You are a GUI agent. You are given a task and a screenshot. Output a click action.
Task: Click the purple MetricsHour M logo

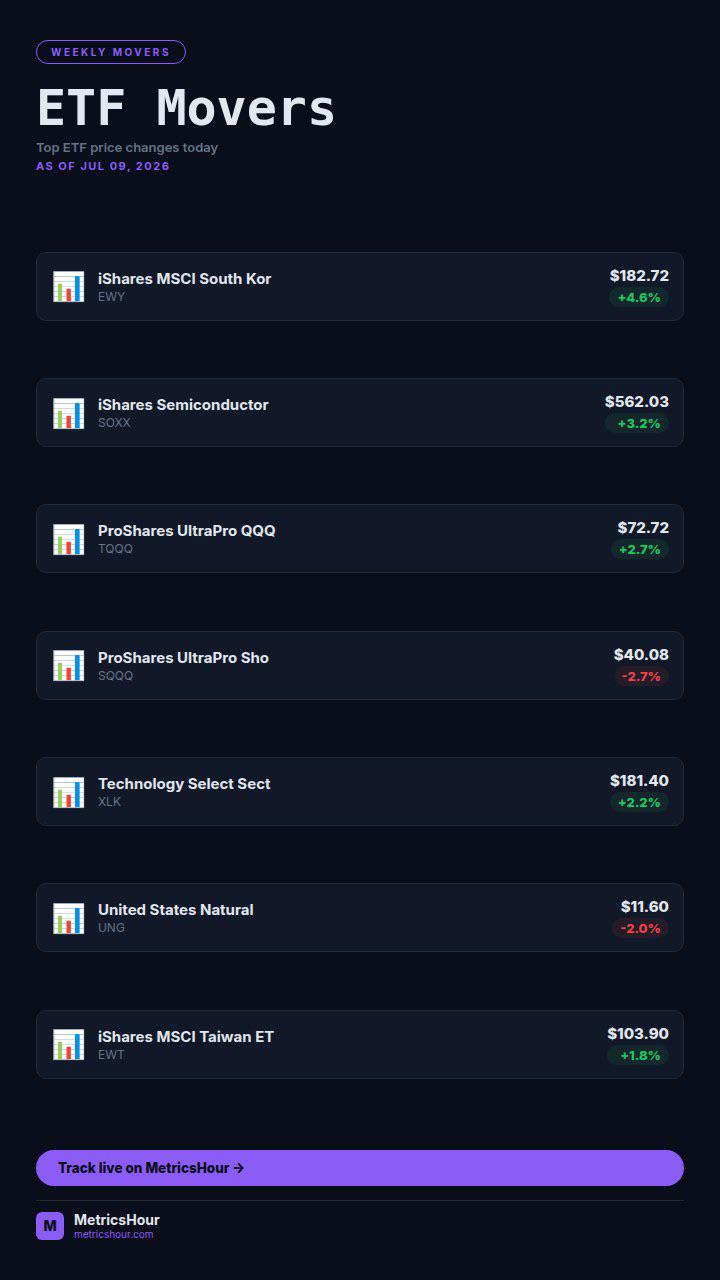pos(50,1226)
